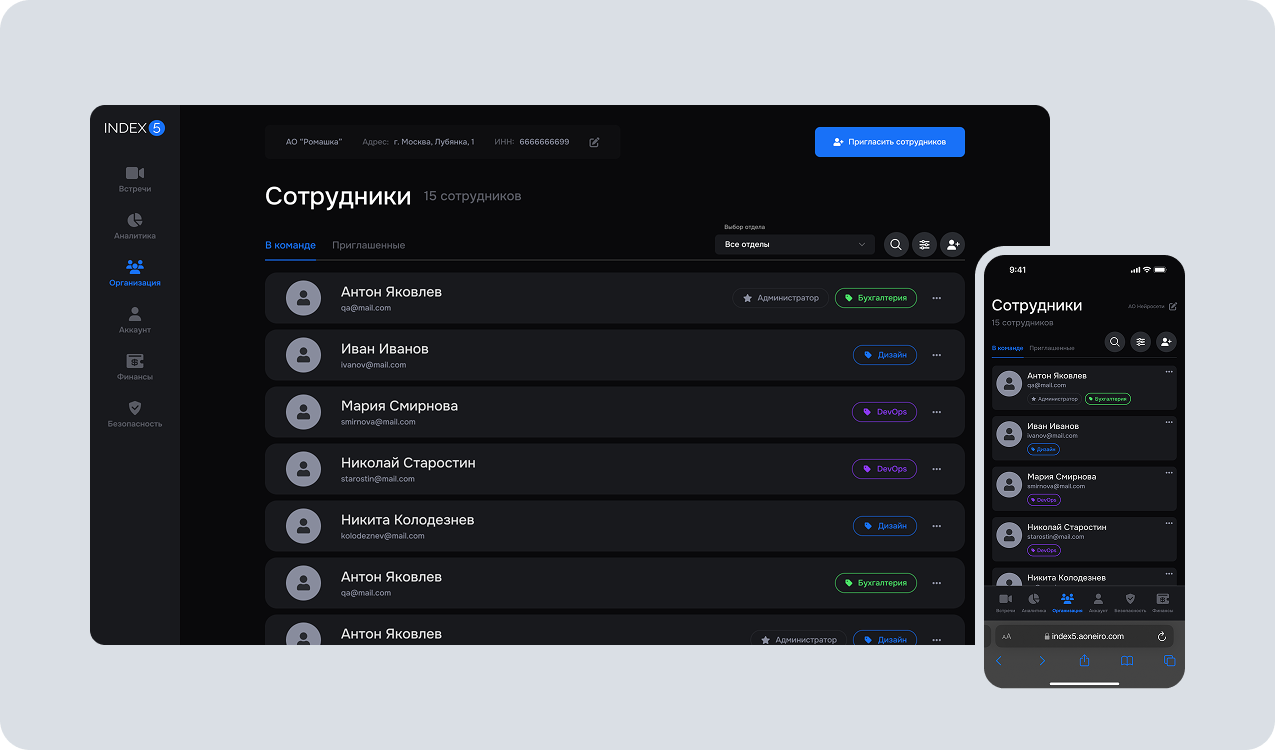Tap search icon on the phone
The width and height of the screenshot is (1275, 750).
(1115, 342)
